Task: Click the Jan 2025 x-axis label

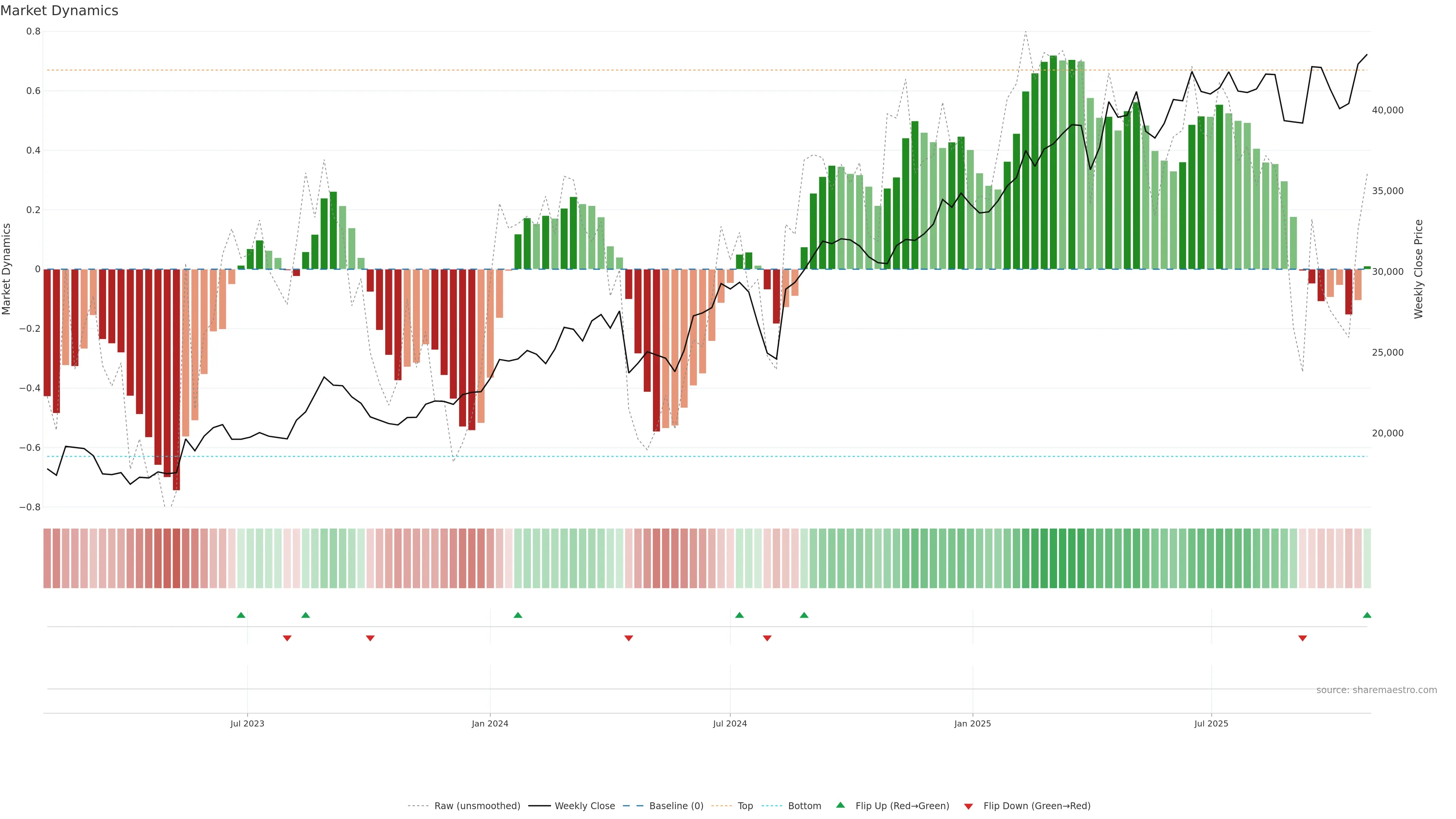Action: [x=972, y=723]
